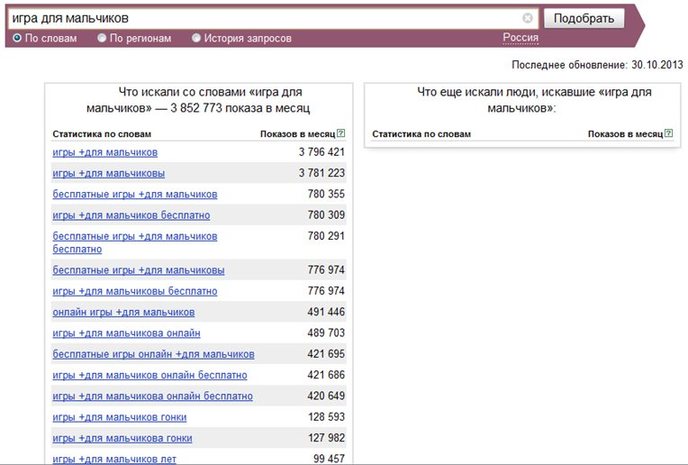Click the value 780 309
688x465 pixels.
326,215
